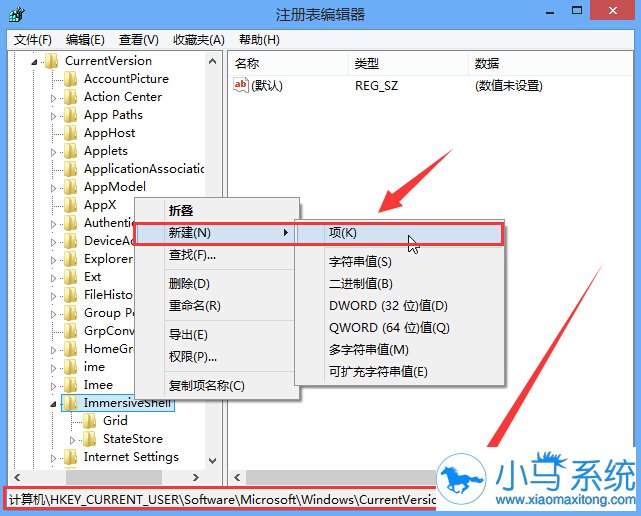The height and width of the screenshot is (516, 641).
Task: Open the 编辑(E) menu
Action: (85, 40)
